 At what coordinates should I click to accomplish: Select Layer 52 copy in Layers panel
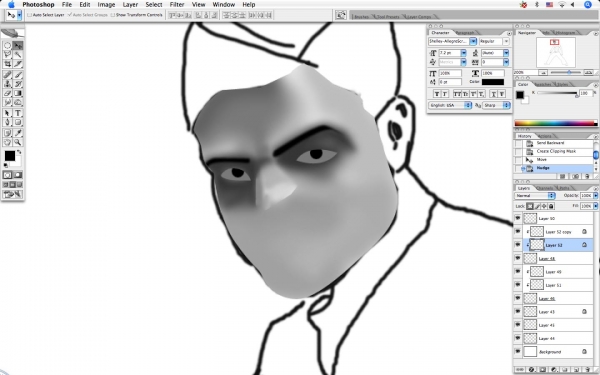[x=558, y=232]
